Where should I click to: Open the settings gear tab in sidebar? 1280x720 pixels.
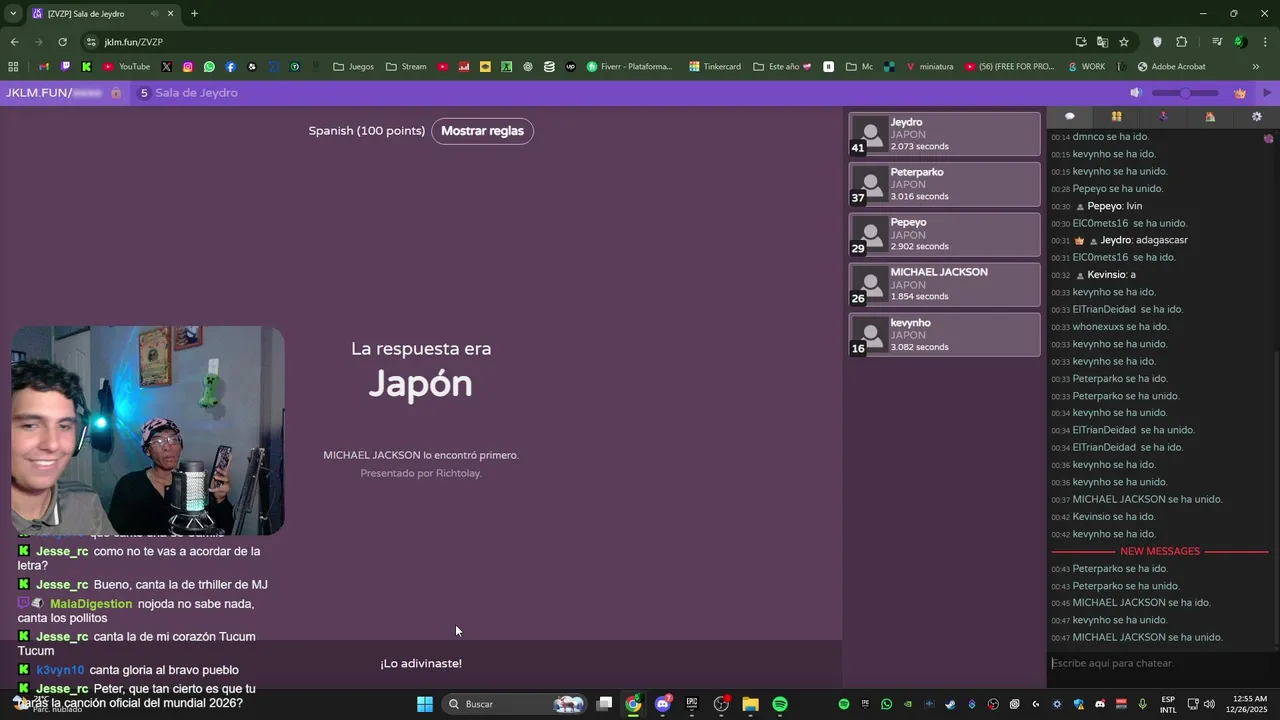(1257, 117)
